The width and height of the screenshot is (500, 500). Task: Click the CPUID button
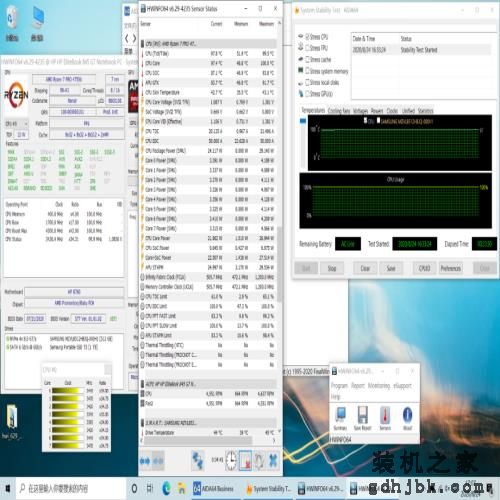pyautogui.click(x=424, y=268)
